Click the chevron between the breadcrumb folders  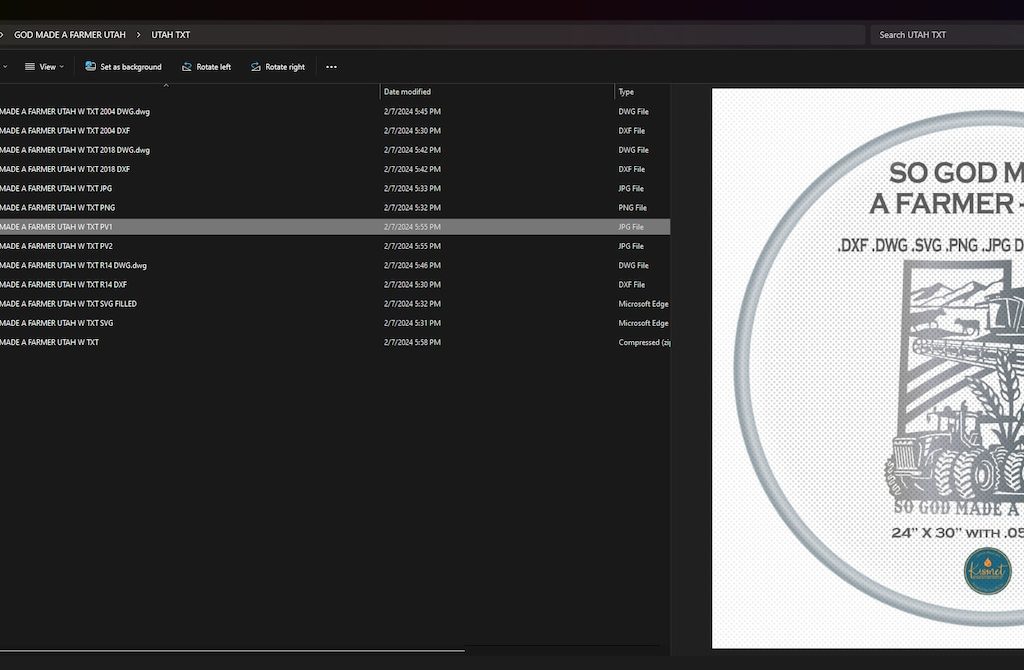[x=139, y=35]
